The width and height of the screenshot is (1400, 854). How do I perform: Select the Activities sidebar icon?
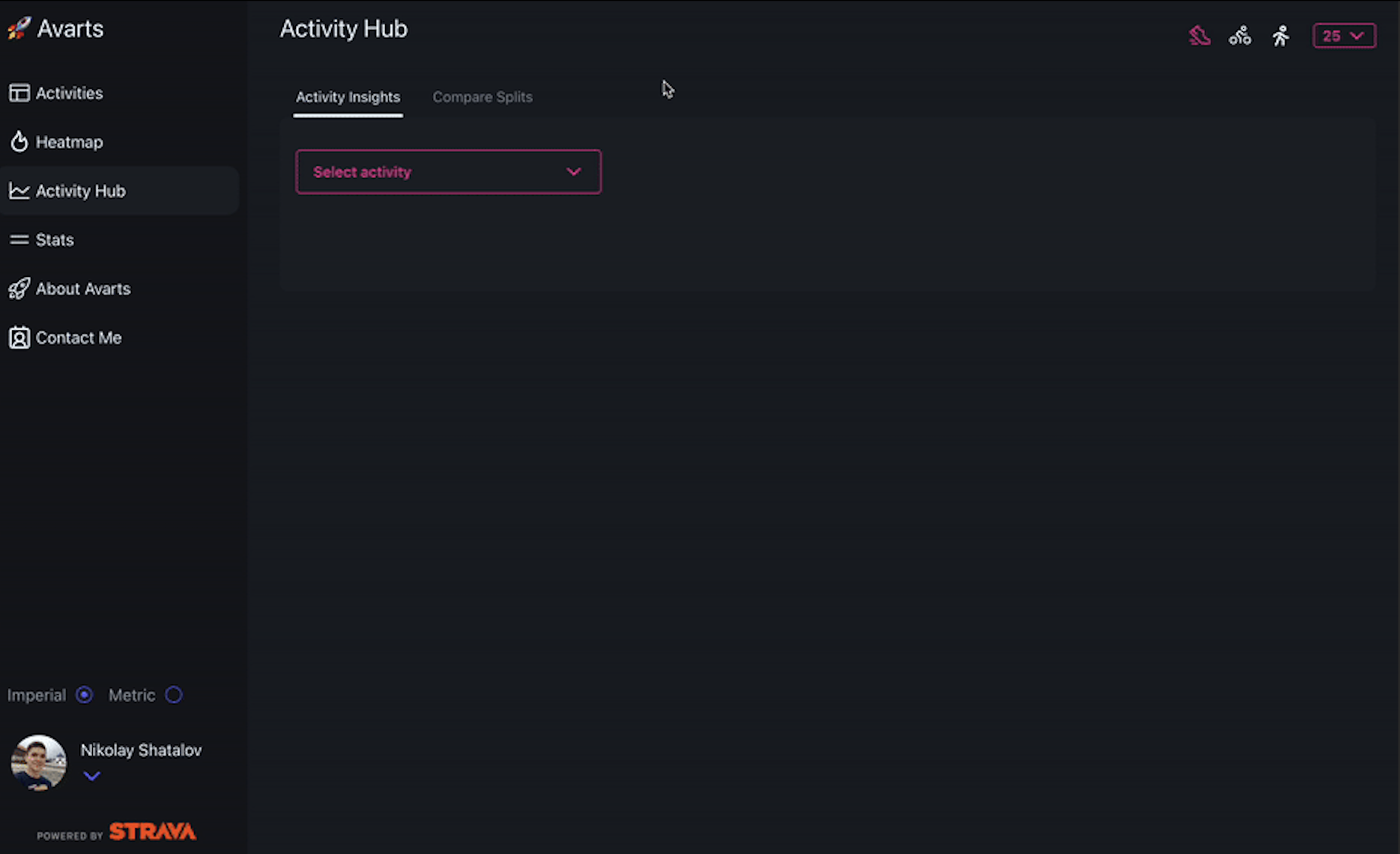click(x=20, y=93)
